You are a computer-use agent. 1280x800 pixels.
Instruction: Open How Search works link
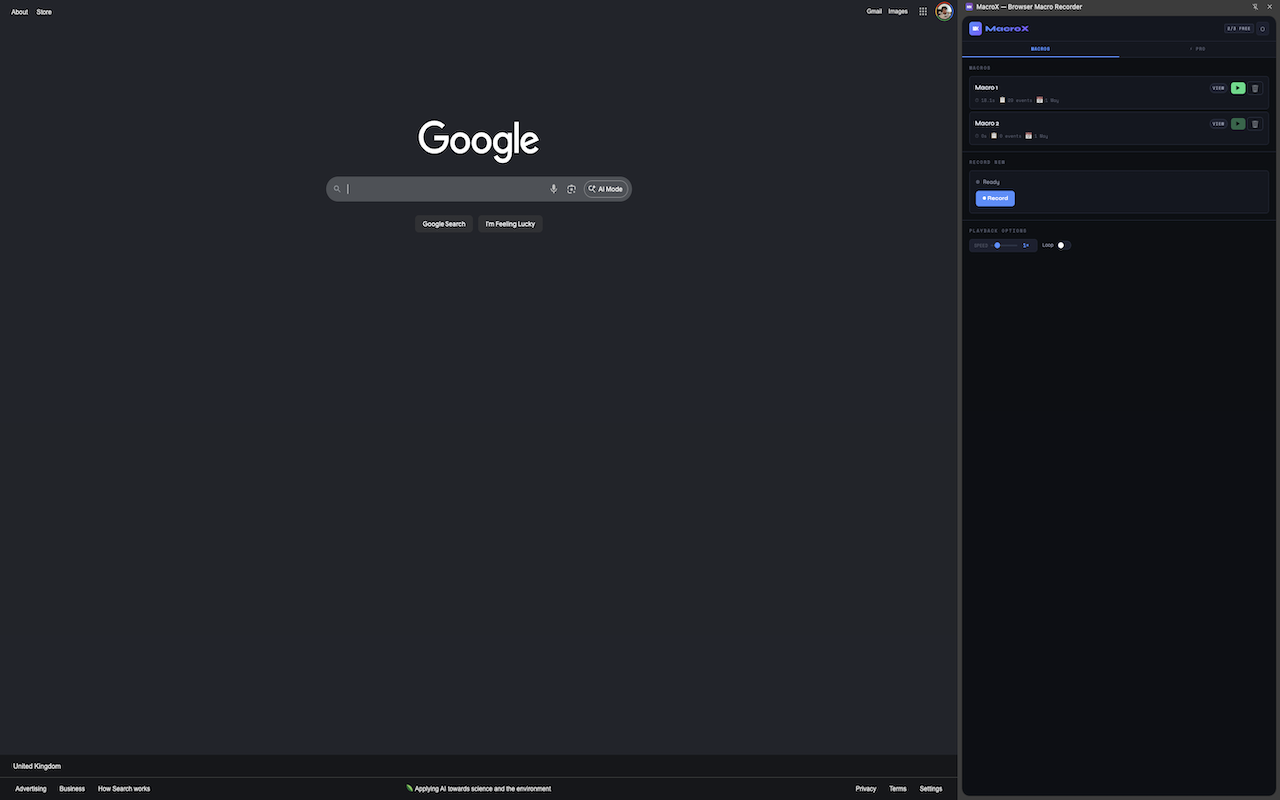click(124, 789)
